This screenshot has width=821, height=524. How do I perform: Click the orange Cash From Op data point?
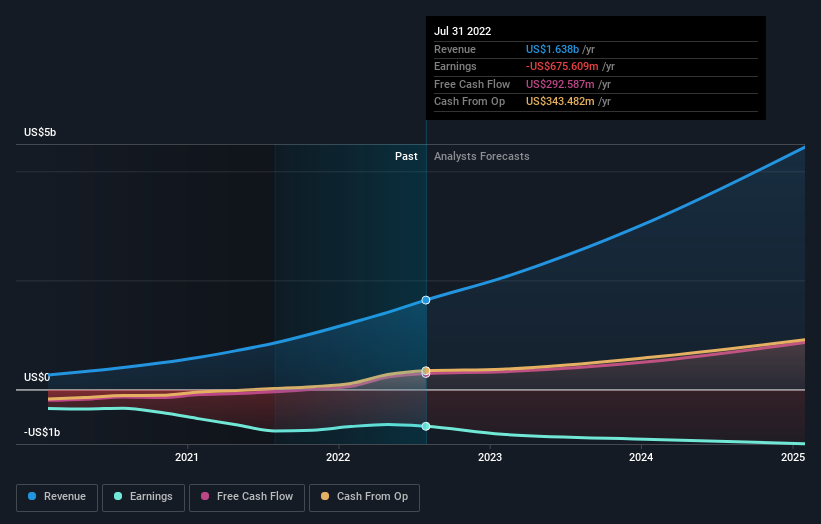tap(426, 370)
